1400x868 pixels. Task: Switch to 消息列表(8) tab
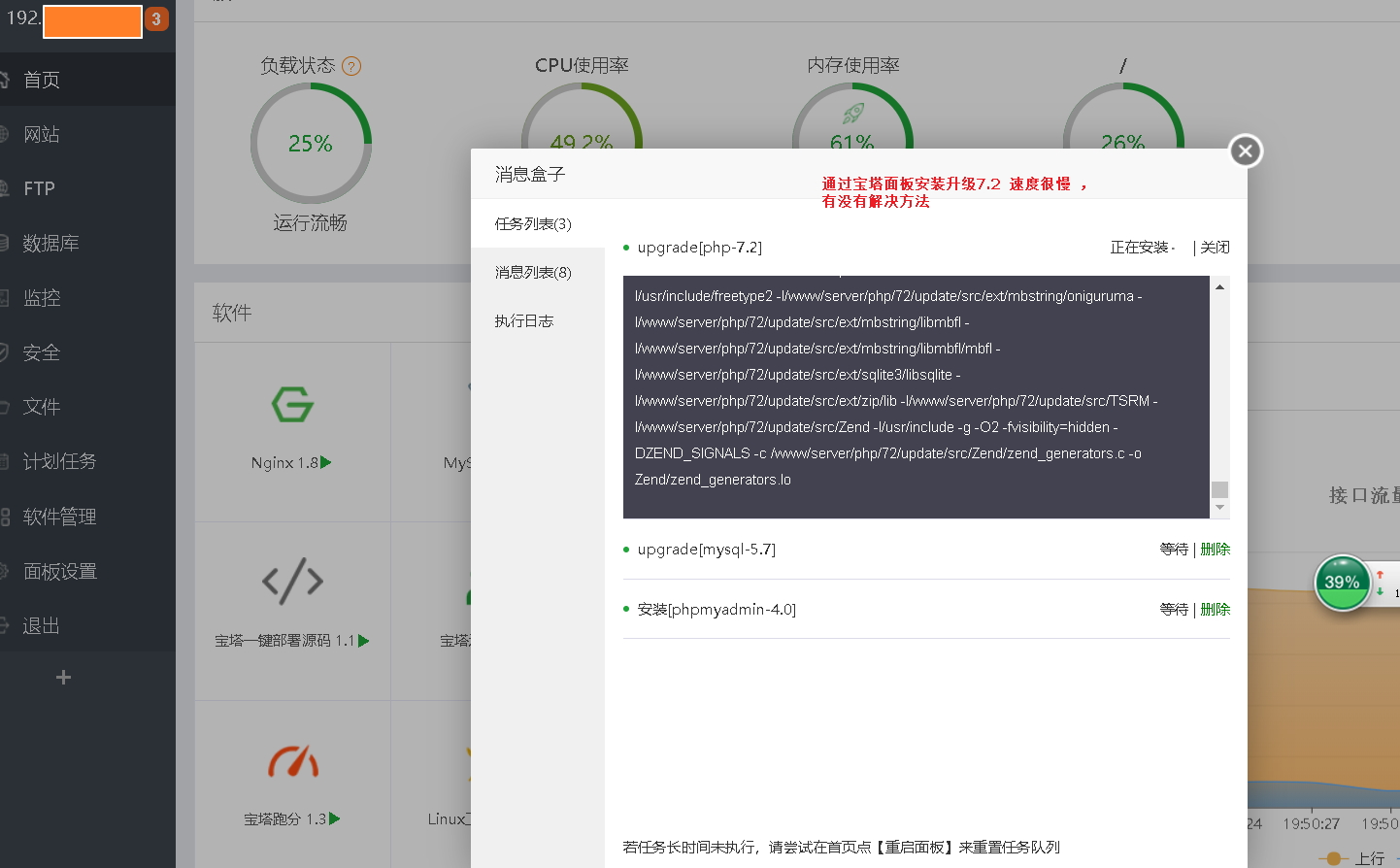[x=533, y=273]
